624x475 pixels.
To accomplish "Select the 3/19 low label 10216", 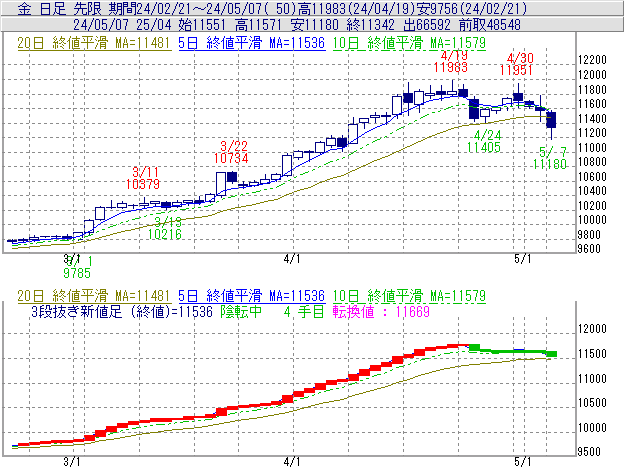I will point(165,234).
